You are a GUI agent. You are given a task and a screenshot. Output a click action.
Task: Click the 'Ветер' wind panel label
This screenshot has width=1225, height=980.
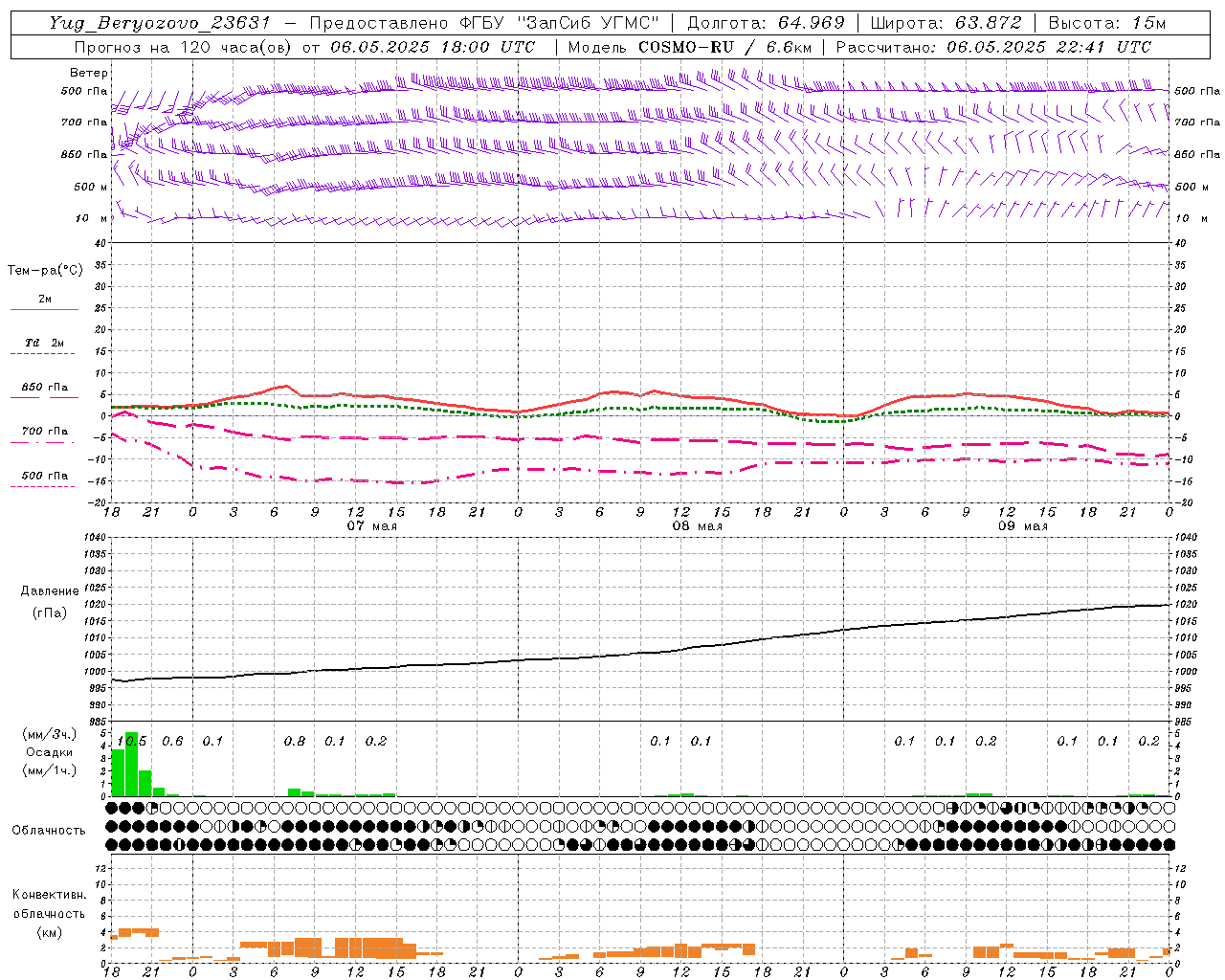[89, 73]
